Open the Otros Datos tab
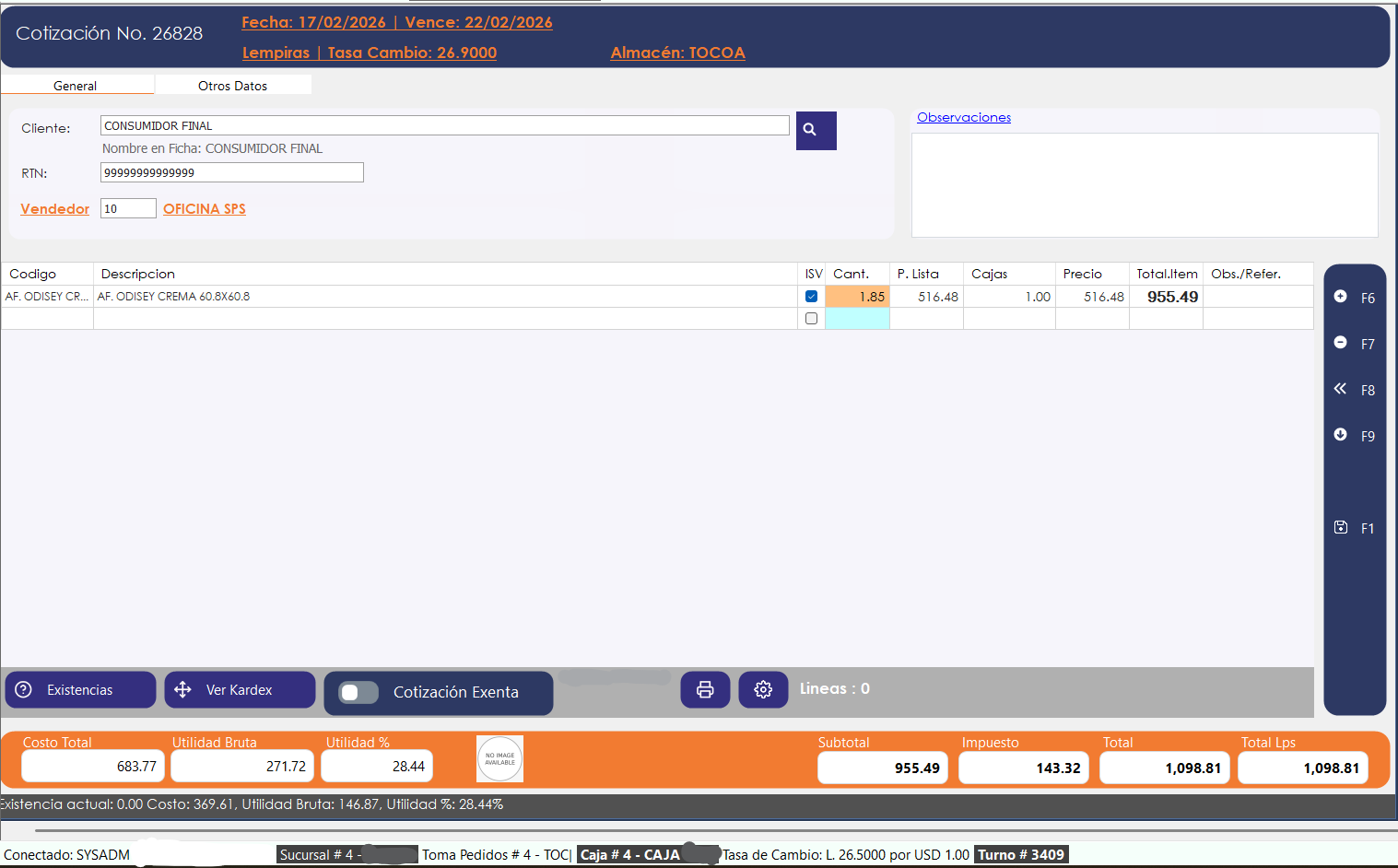Image resolution: width=1398 pixels, height=868 pixels. point(233,86)
